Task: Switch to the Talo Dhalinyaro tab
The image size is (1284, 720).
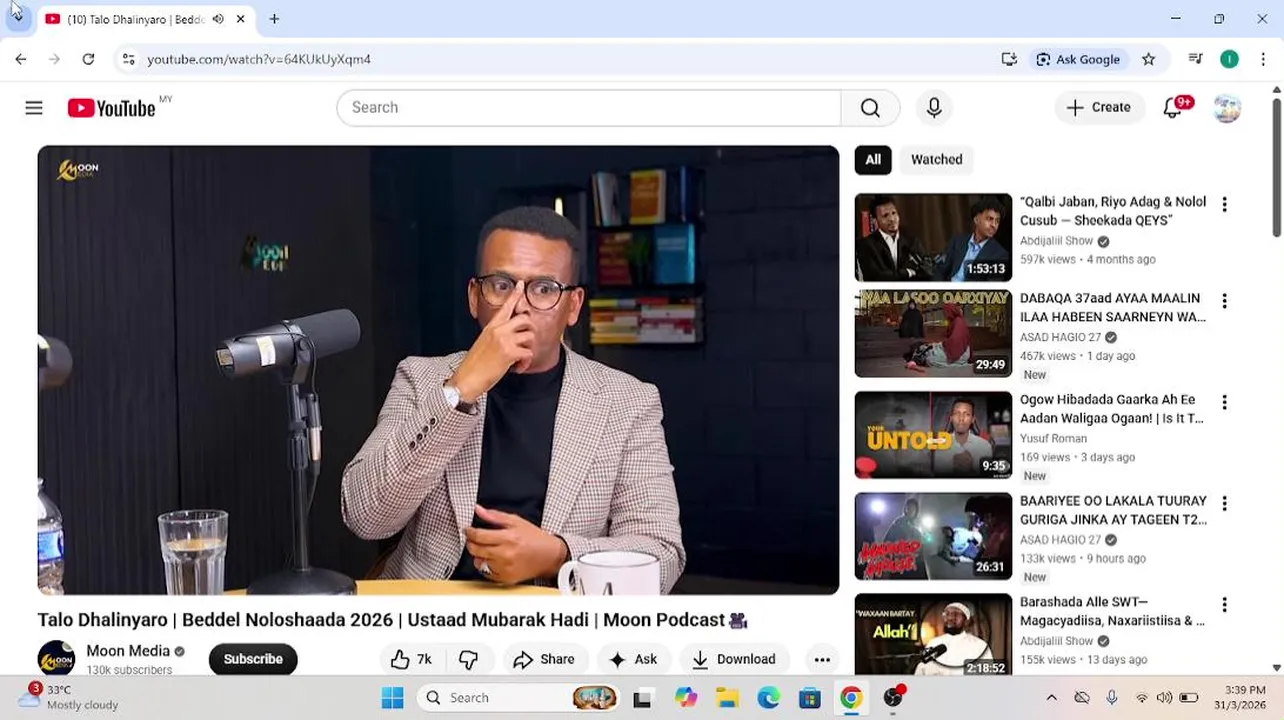Action: [x=134, y=19]
